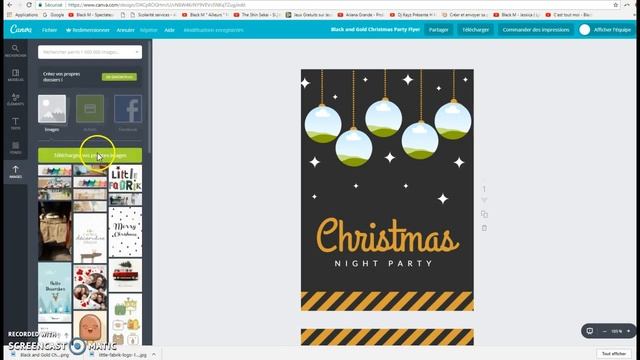Reload the browser page
The image size is (640, 360).
coord(29,5)
